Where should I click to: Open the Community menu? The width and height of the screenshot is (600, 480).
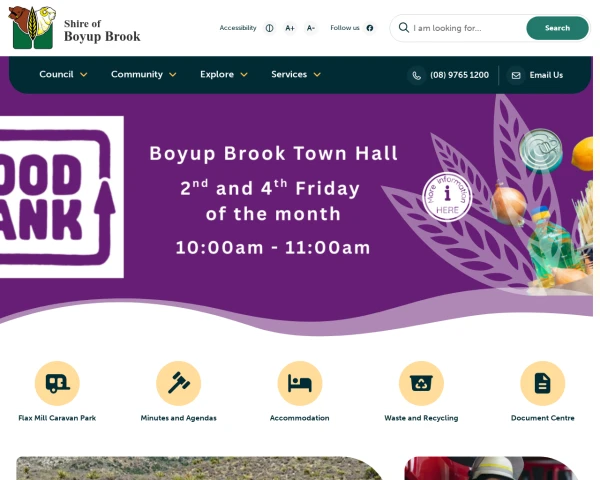coord(137,74)
